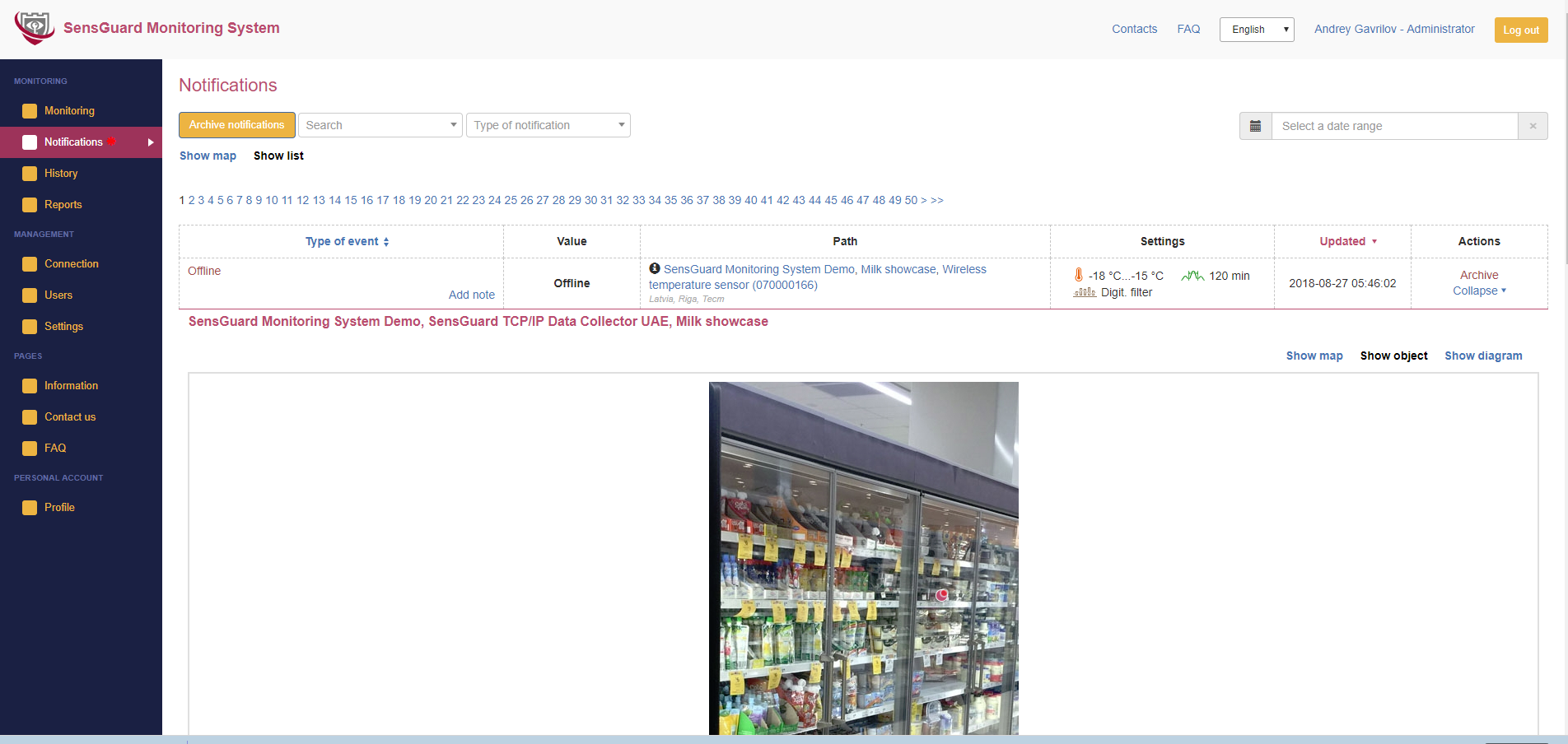Click the Reports sidebar icon

tap(30, 205)
